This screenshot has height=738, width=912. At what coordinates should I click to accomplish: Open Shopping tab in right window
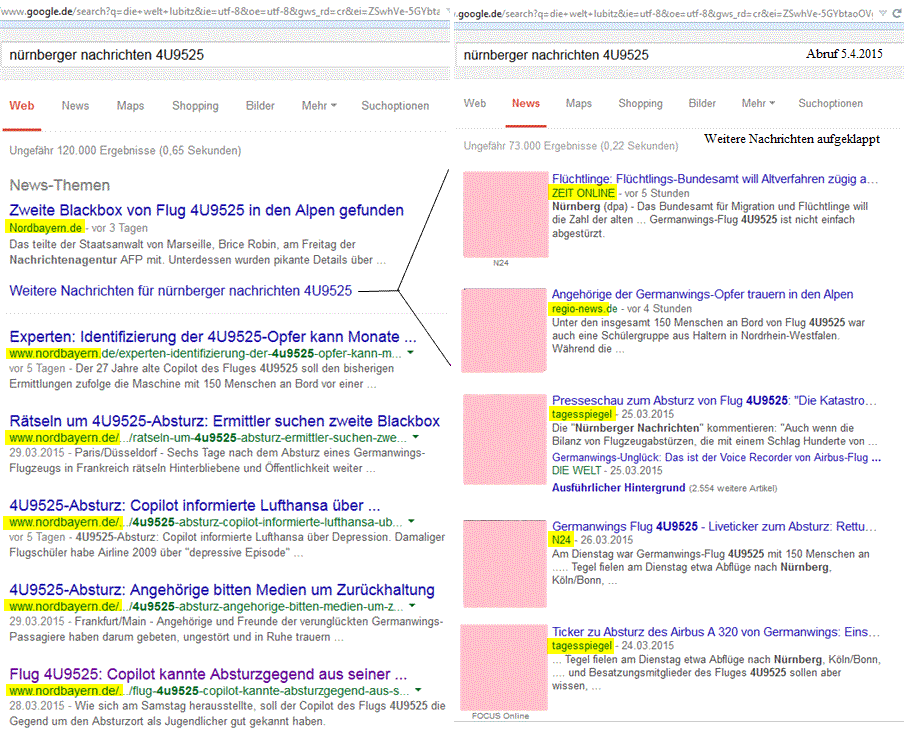coord(640,104)
